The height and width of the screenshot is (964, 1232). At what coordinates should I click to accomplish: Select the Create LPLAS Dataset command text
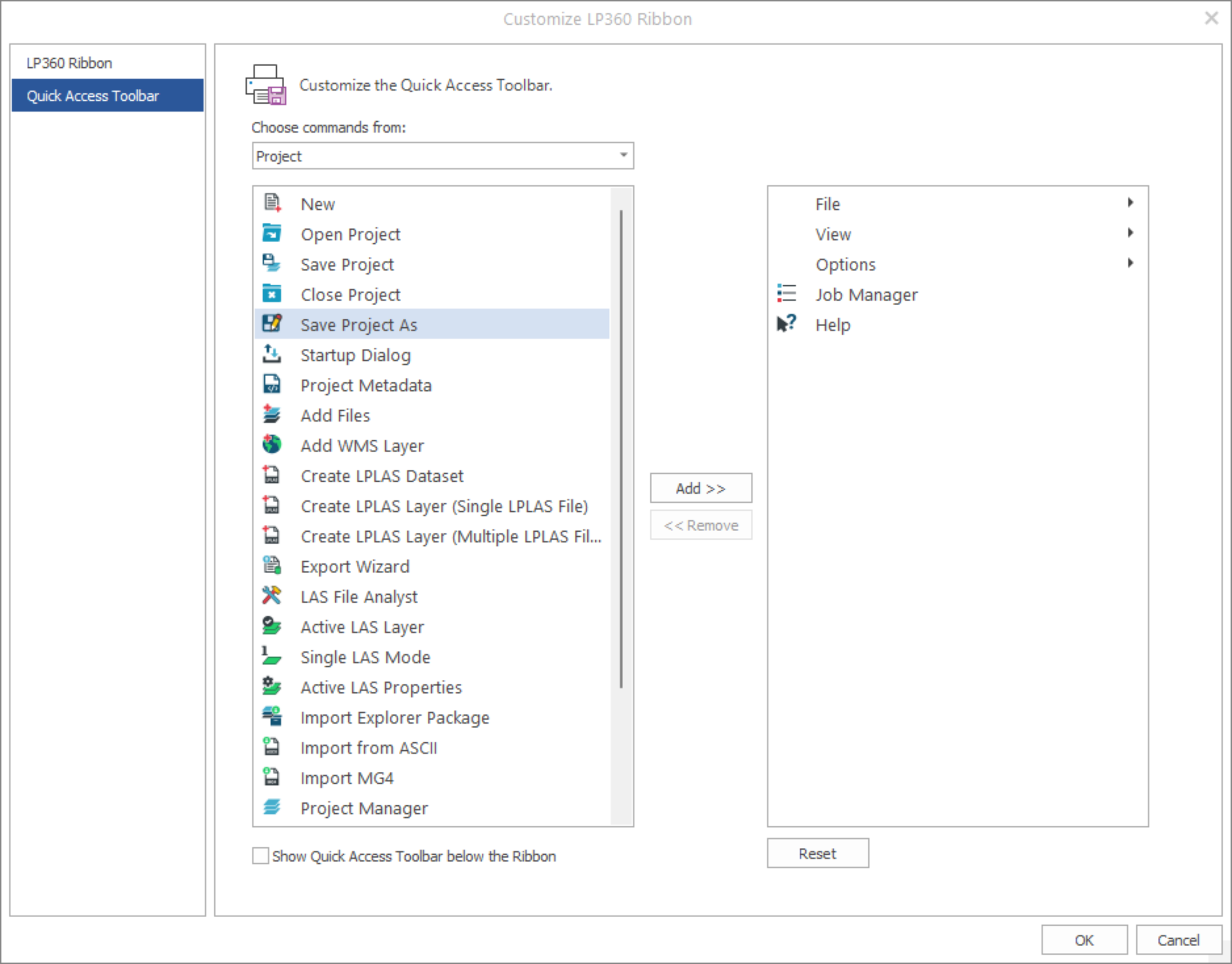(x=382, y=476)
